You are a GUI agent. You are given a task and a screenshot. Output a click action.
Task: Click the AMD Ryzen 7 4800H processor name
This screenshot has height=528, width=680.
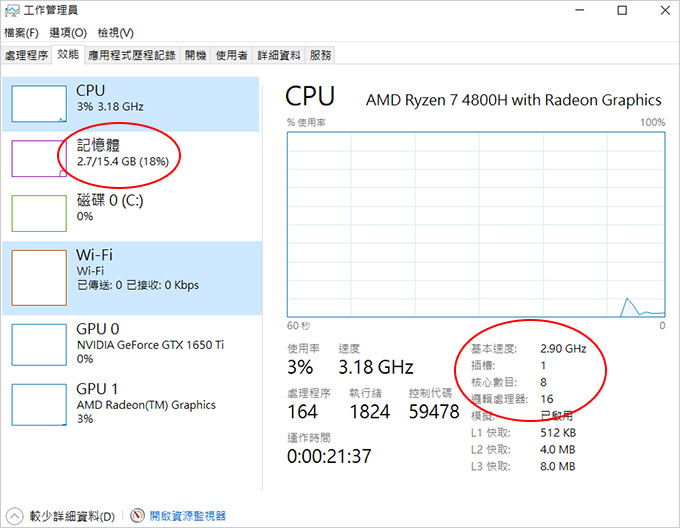pos(513,100)
